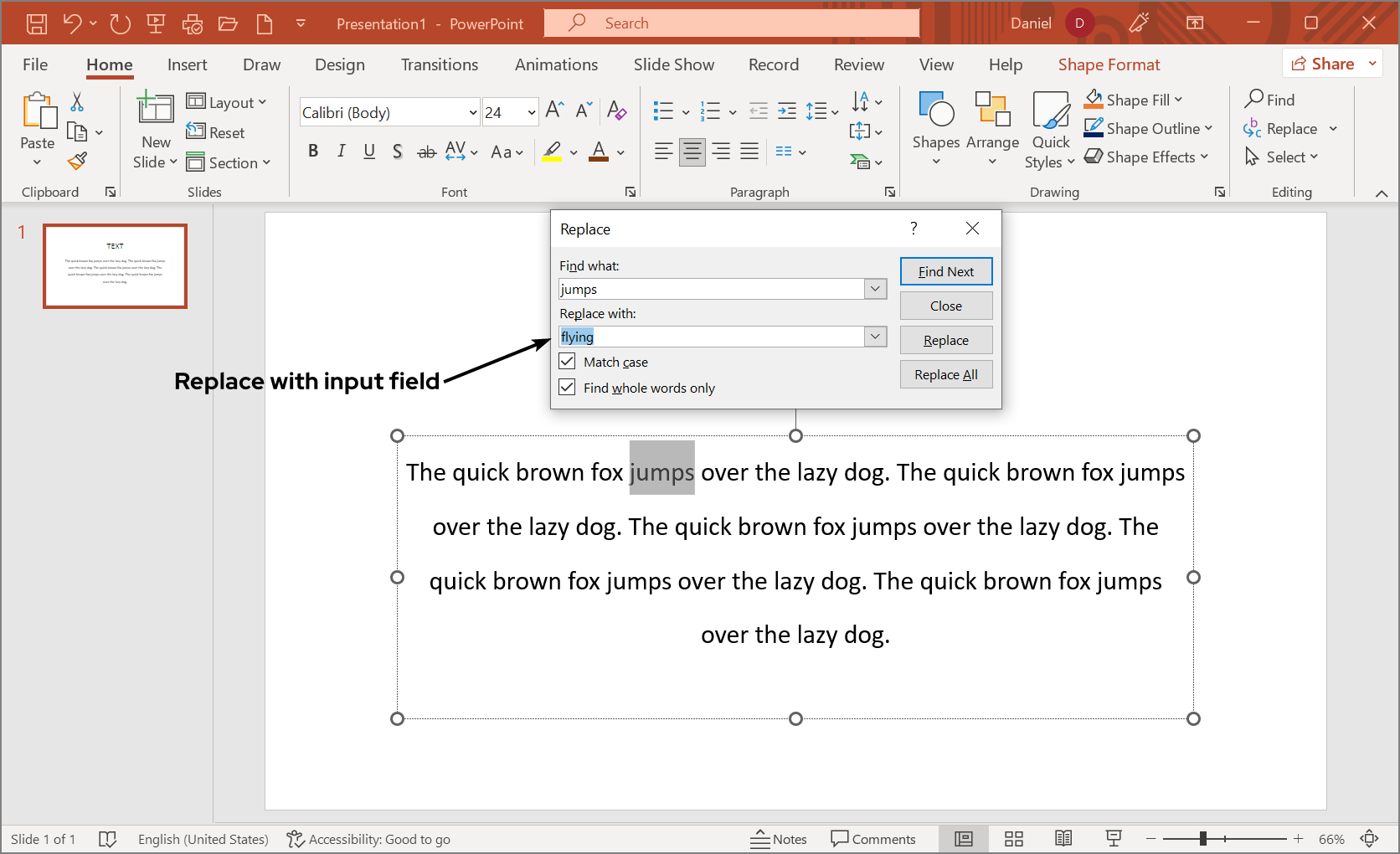The height and width of the screenshot is (854, 1400).
Task: Center align text in paragraph group
Action: pos(692,152)
